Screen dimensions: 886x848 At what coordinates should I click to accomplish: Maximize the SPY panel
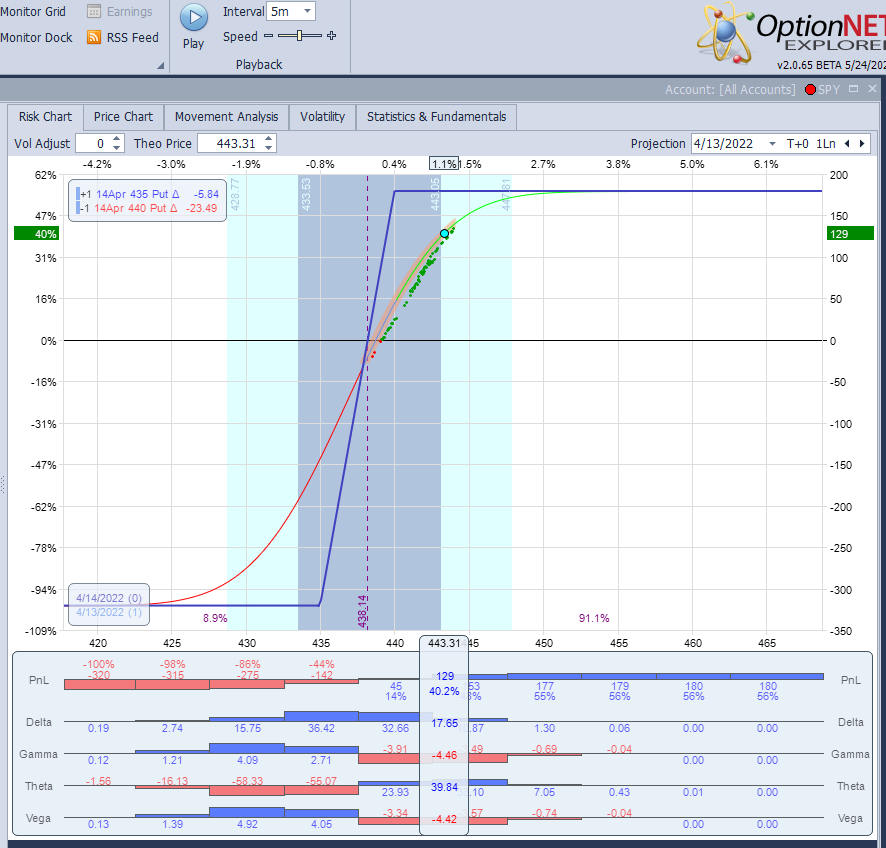click(x=853, y=89)
